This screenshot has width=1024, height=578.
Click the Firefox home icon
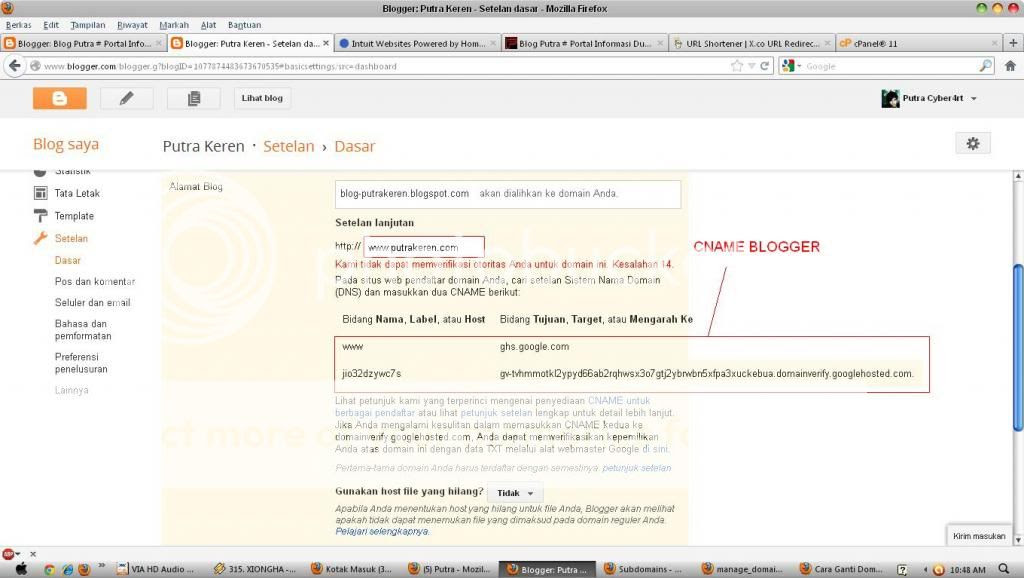pos(1010,66)
